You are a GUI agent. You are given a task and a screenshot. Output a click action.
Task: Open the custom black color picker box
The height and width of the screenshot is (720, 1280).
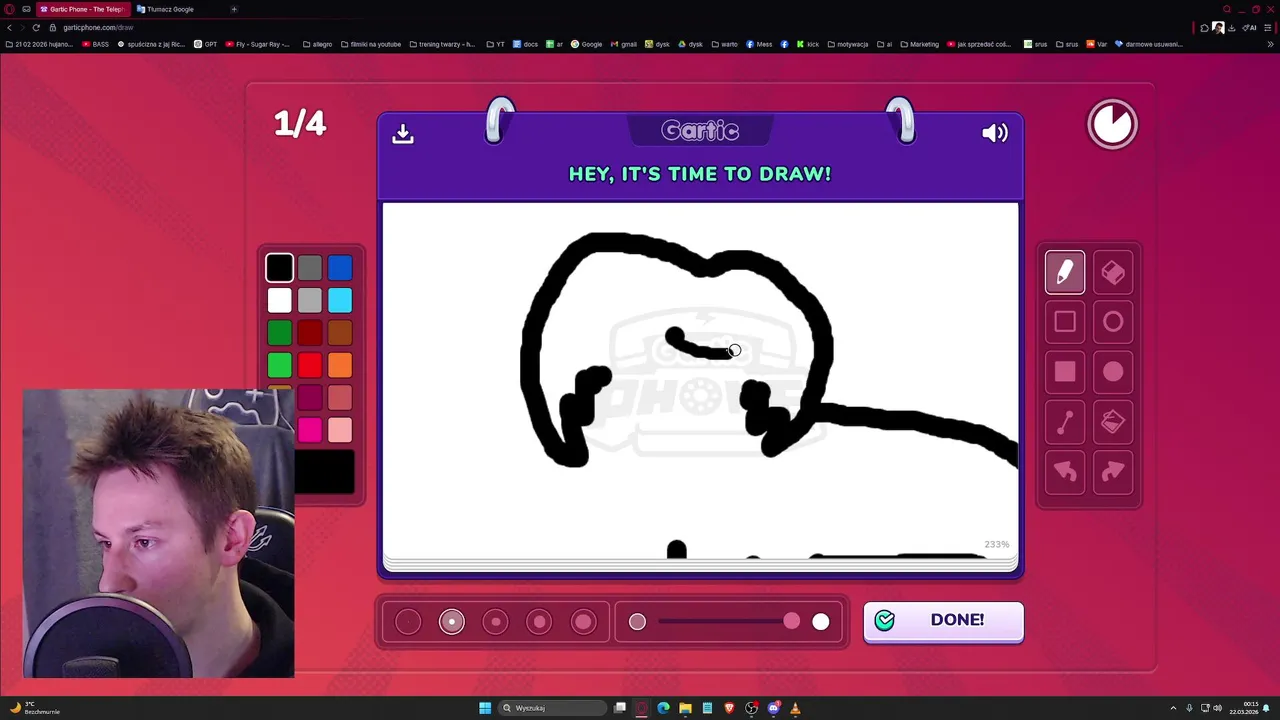tap(324, 472)
